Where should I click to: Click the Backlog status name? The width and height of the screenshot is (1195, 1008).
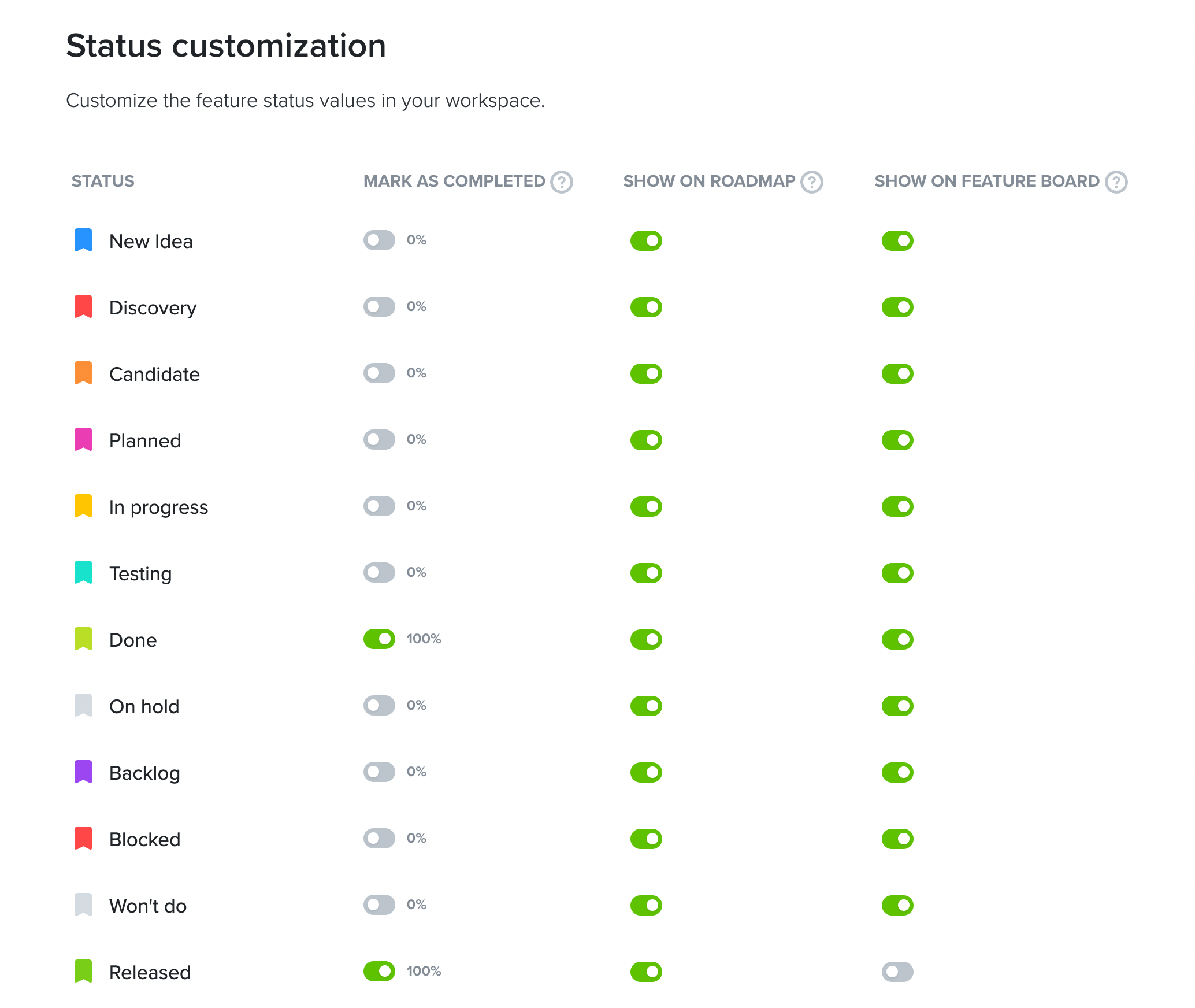pyautogui.click(x=144, y=773)
